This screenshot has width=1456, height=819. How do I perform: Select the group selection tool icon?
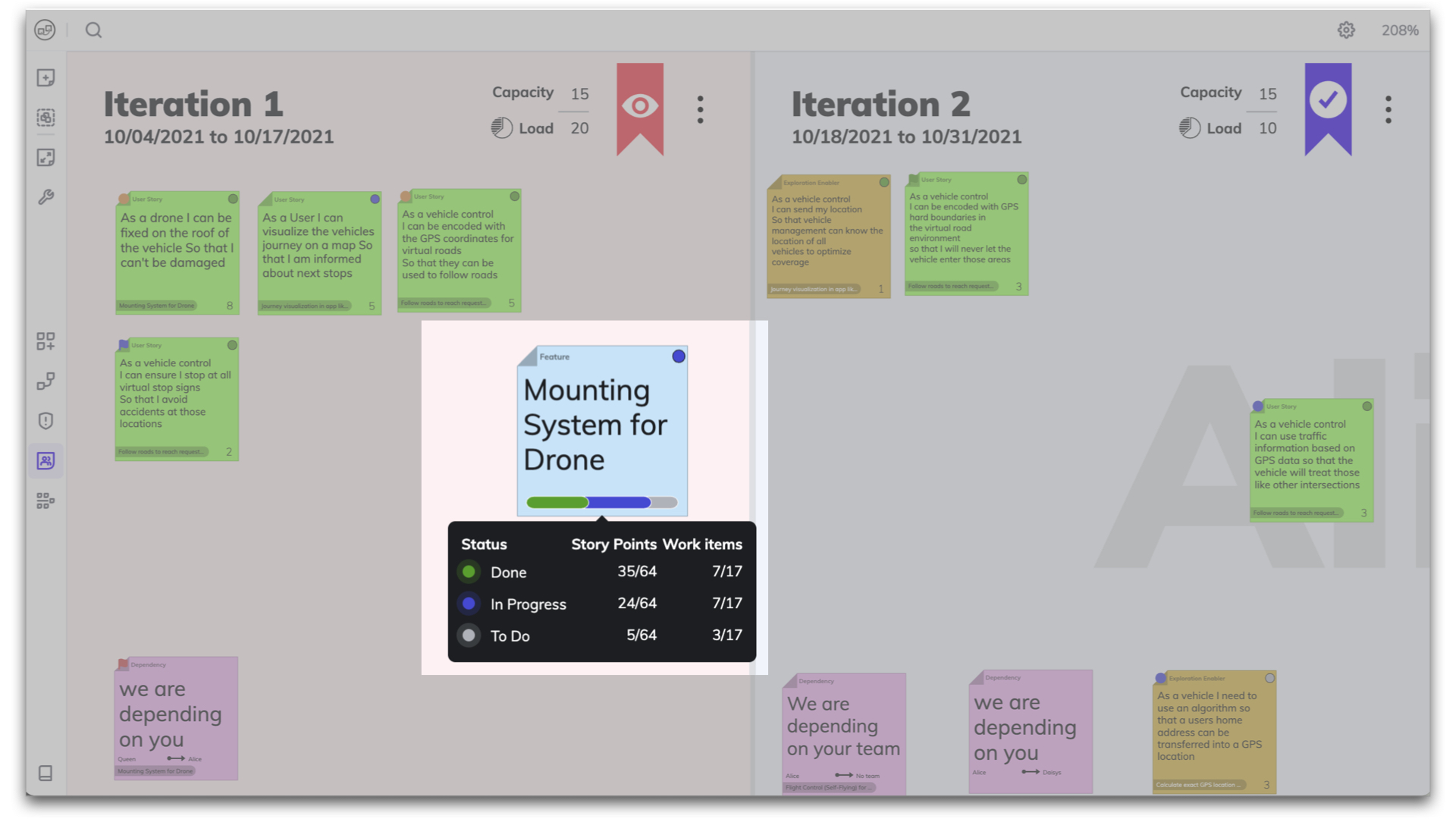(x=45, y=118)
